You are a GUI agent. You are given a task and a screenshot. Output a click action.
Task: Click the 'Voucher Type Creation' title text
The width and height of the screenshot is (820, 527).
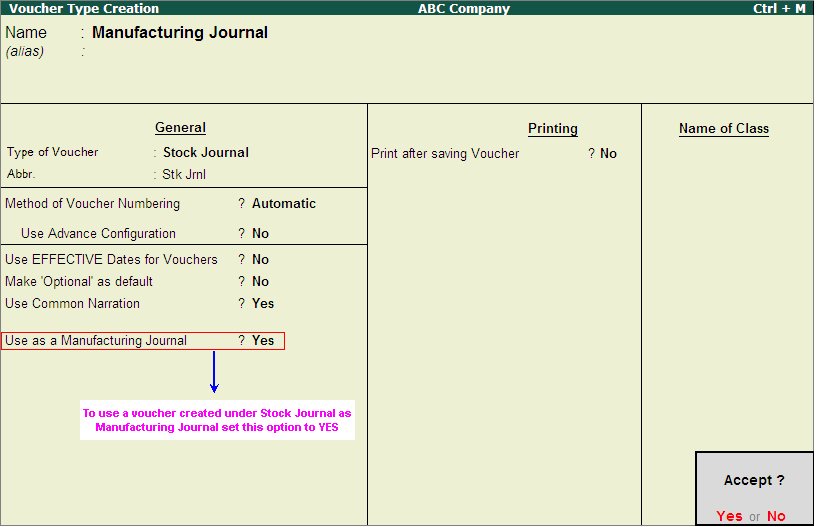(84, 8)
